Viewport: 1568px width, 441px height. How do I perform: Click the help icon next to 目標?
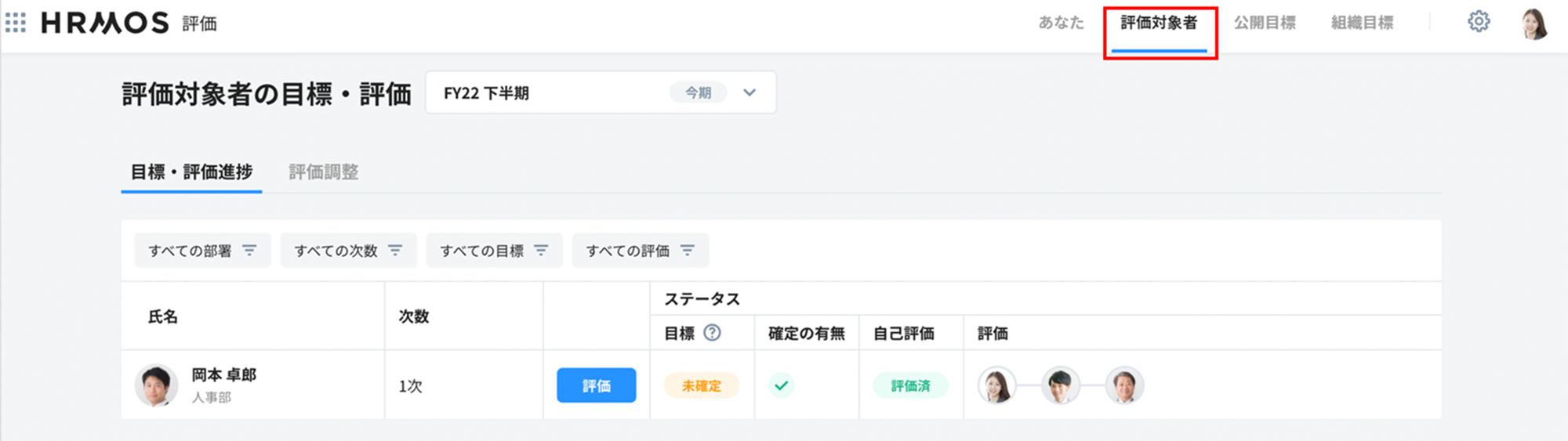(x=712, y=333)
